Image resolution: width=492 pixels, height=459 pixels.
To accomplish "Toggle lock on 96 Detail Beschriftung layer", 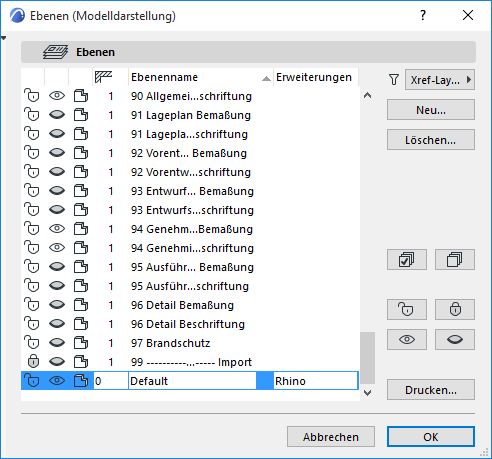I will (x=32, y=324).
